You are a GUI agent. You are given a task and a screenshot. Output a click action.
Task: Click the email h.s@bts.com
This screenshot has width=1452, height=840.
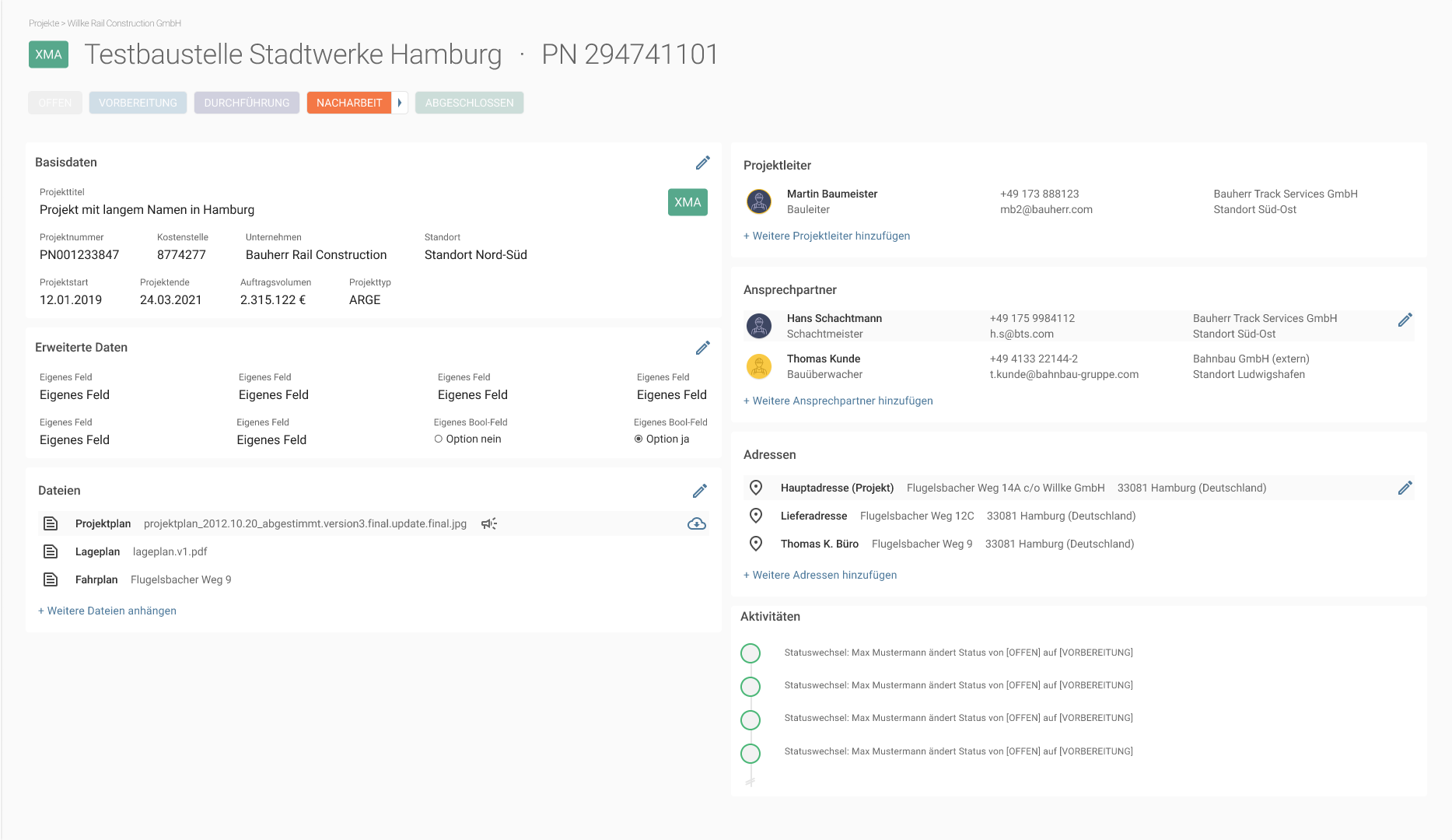pyautogui.click(x=1022, y=334)
